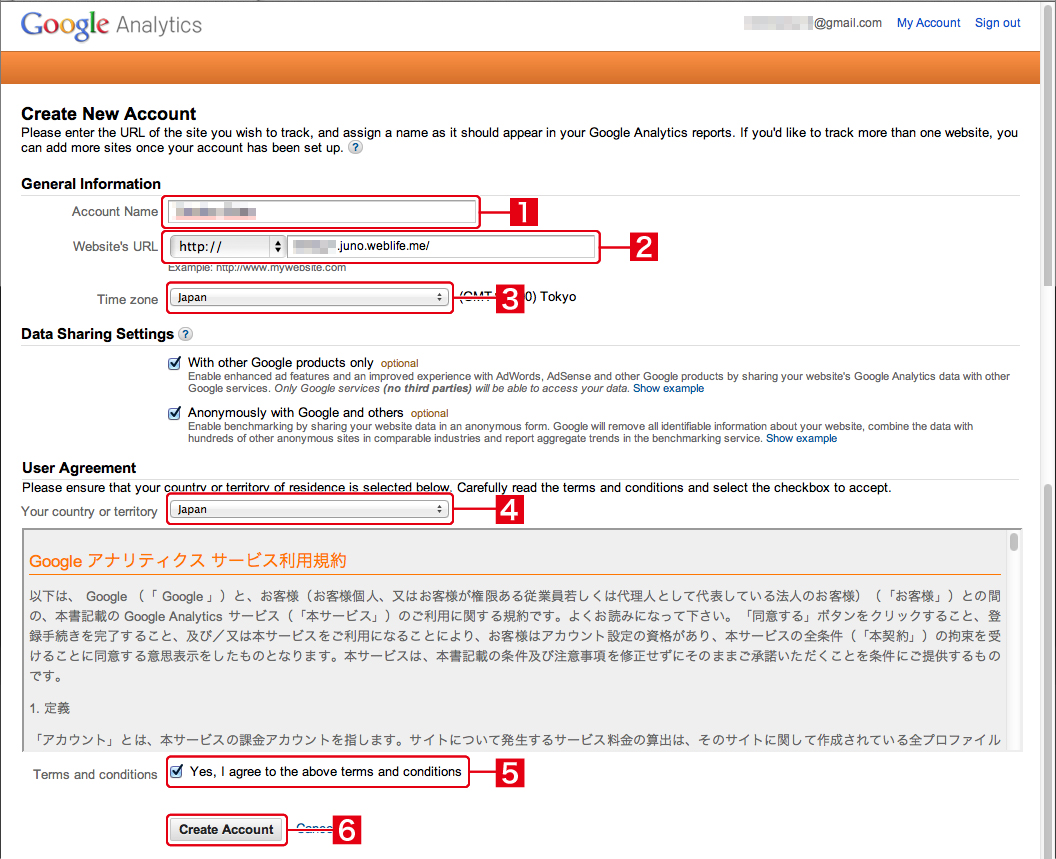
Task: Click the Website's URL text field
Action: click(441, 247)
